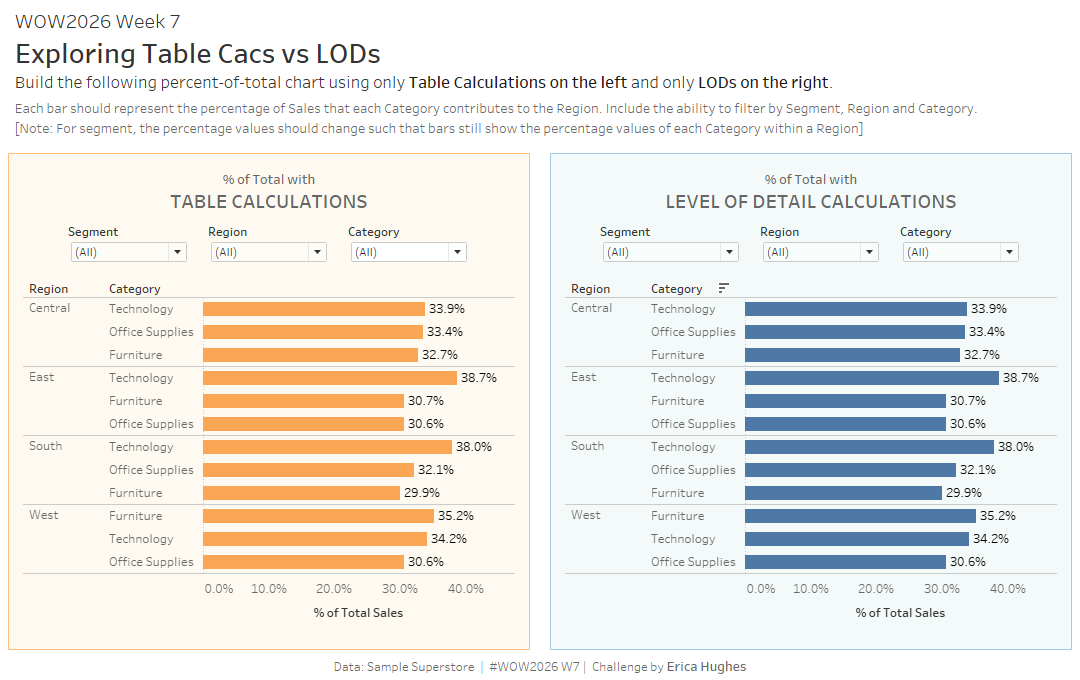Image resolution: width=1080 pixels, height=680 pixels.
Task: Click Category column header in orange chart
Action: pos(134,289)
